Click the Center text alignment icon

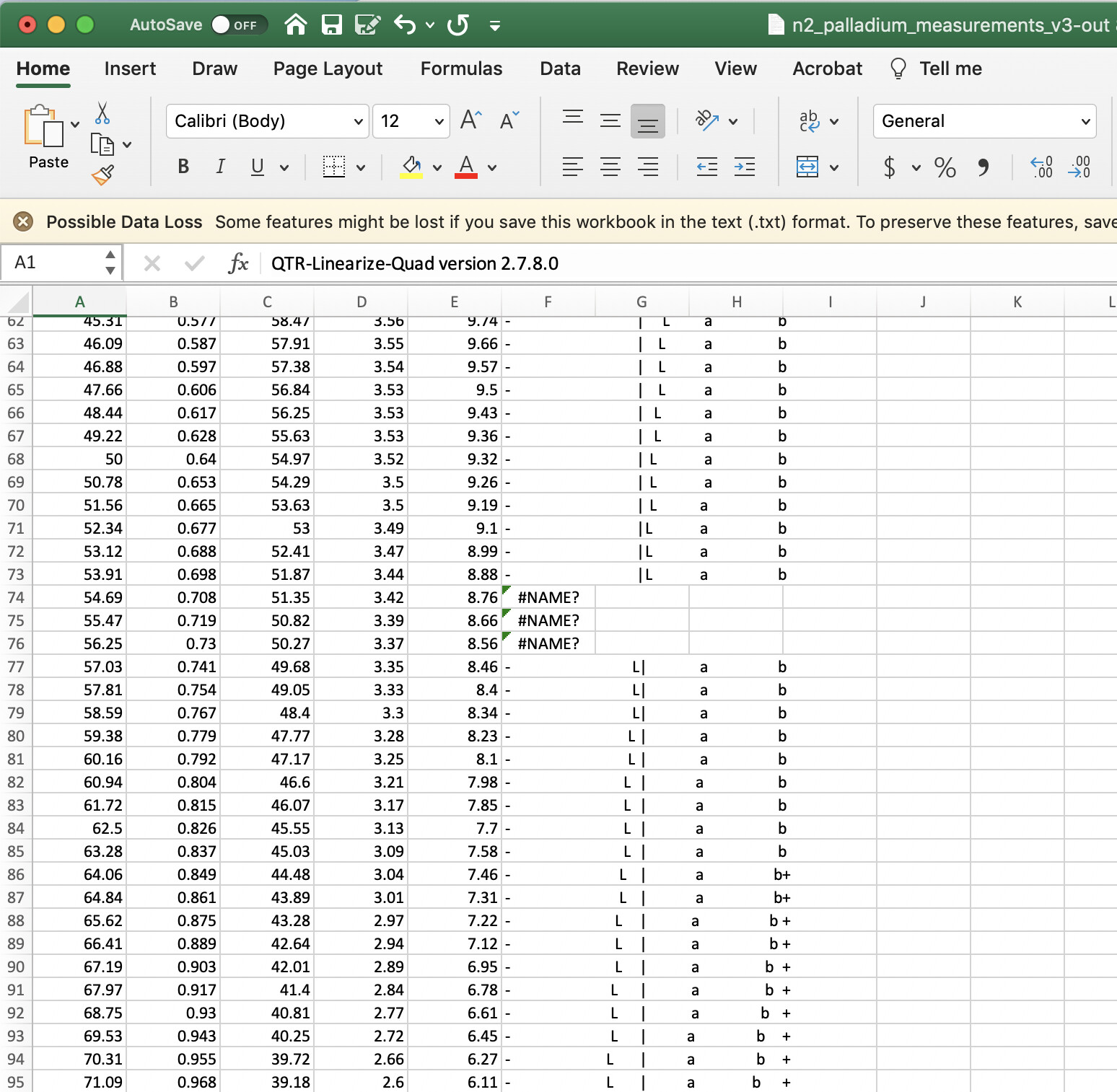pos(610,167)
